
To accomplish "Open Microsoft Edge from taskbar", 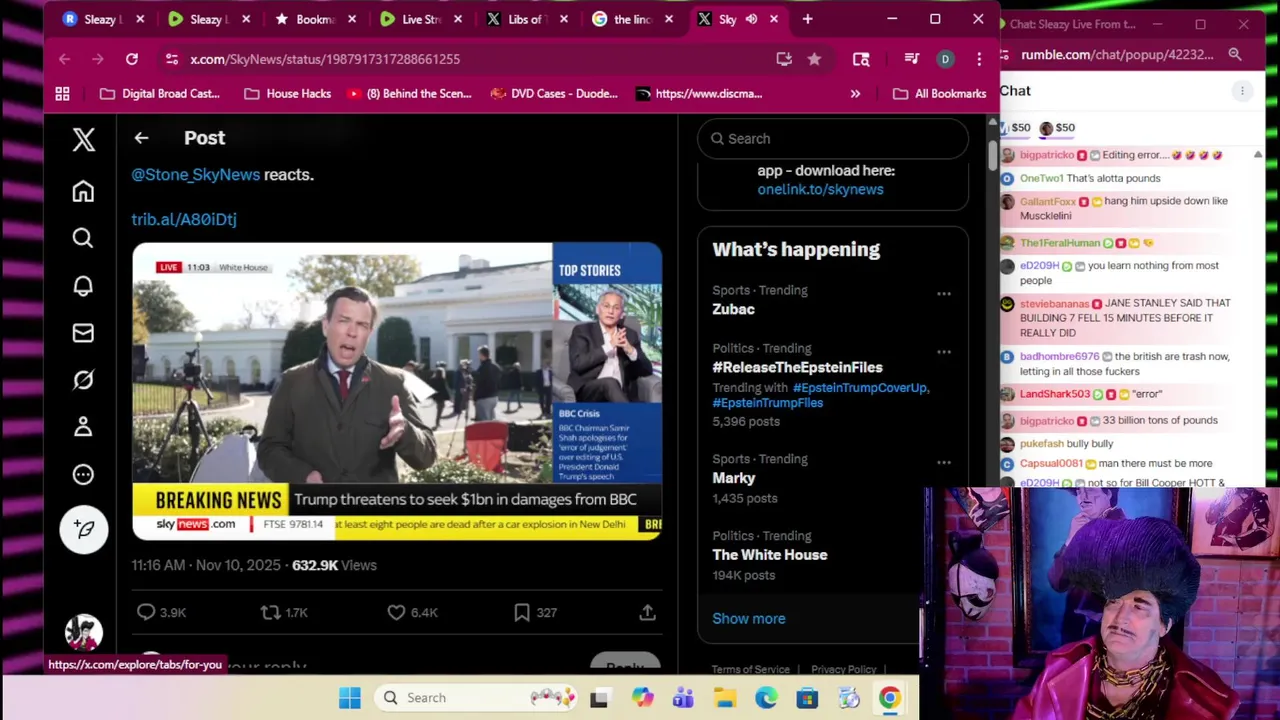I will [766, 698].
